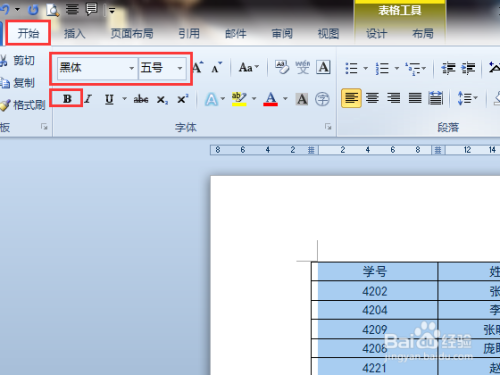Viewport: 500px width, 375px height.
Task: Click the multilevel list icon
Action: click(413, 68)
